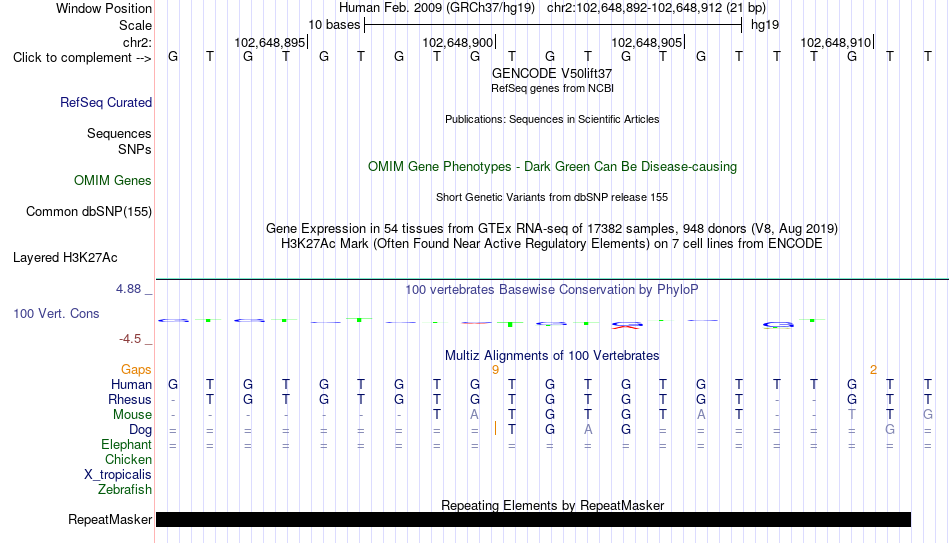Select the X_tropicalis alignment row label

click(117, 475)
